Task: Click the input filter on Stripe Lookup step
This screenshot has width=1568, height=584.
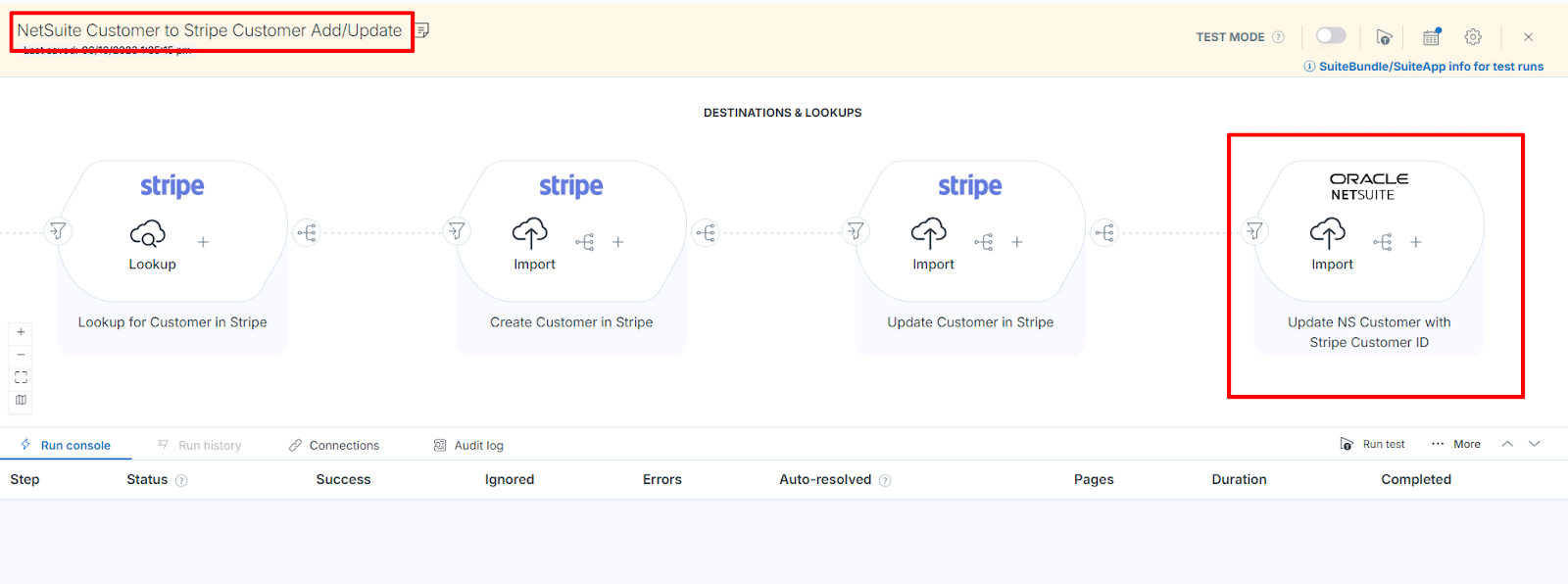Action: (x=58, y=231)
